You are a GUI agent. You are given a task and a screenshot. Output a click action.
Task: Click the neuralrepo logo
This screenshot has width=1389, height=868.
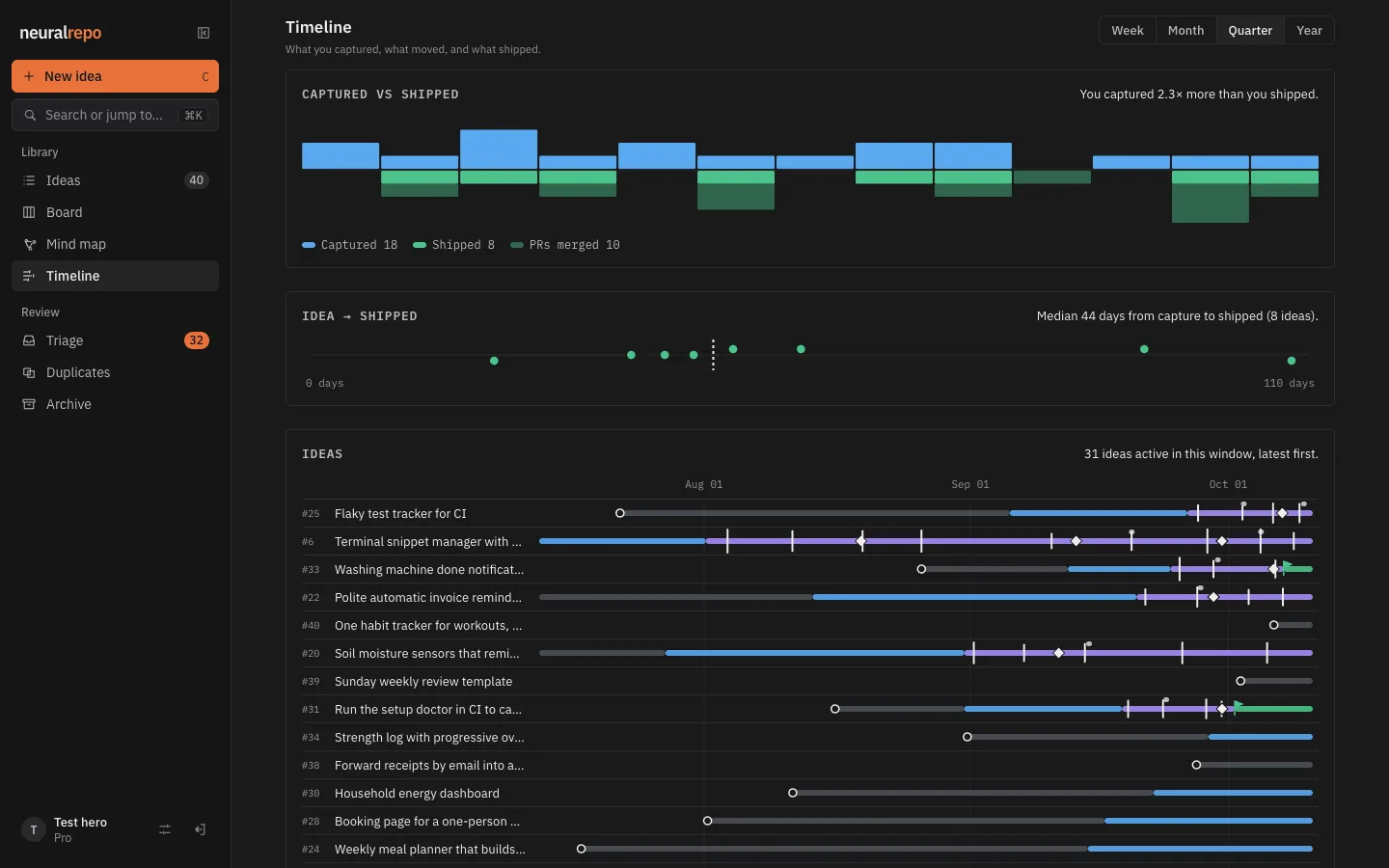(60, 33)
